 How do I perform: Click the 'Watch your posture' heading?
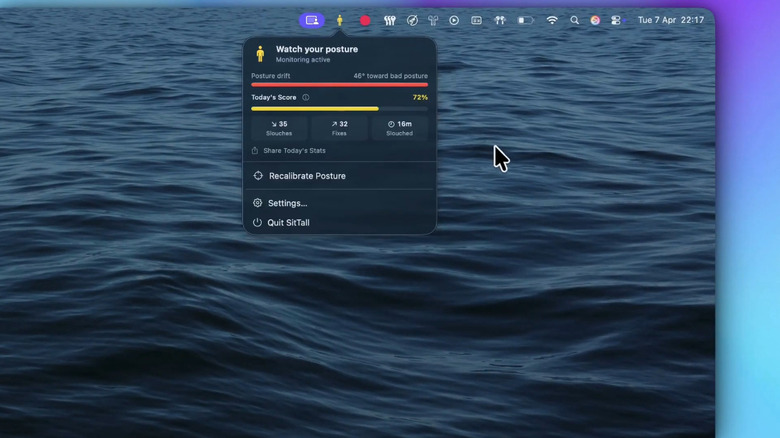(x=317, y=49)
